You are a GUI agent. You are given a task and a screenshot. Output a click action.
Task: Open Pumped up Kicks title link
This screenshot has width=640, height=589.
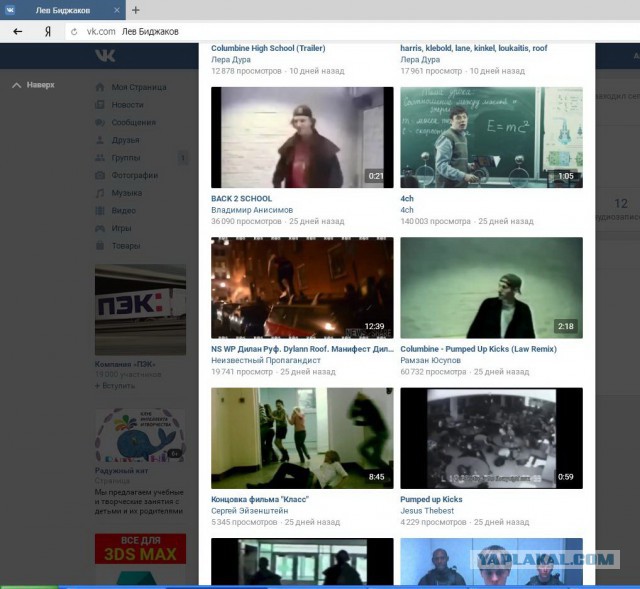[x=431, y=499]
